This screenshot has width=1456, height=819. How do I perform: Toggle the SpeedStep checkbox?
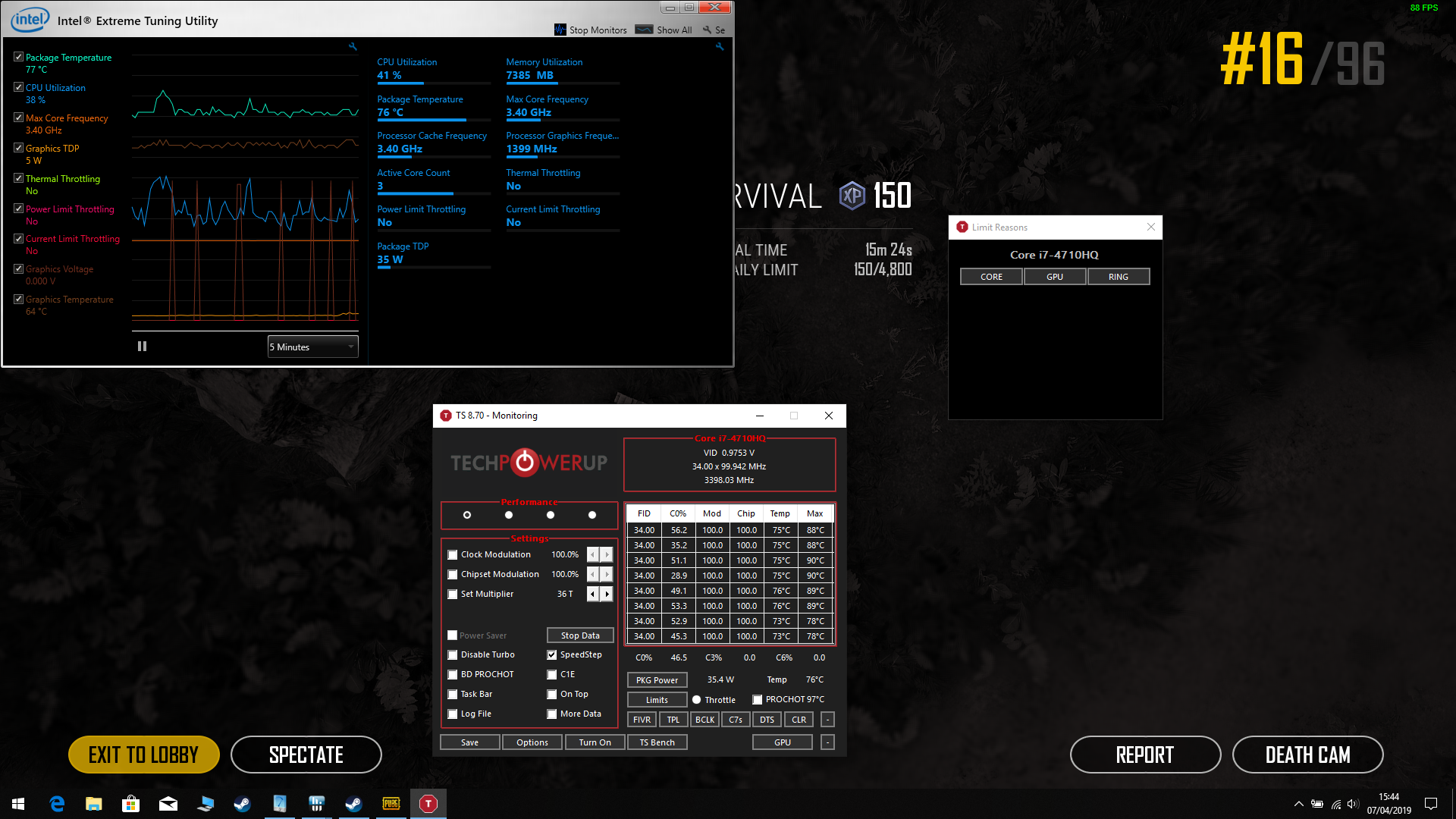pos(552,655)
